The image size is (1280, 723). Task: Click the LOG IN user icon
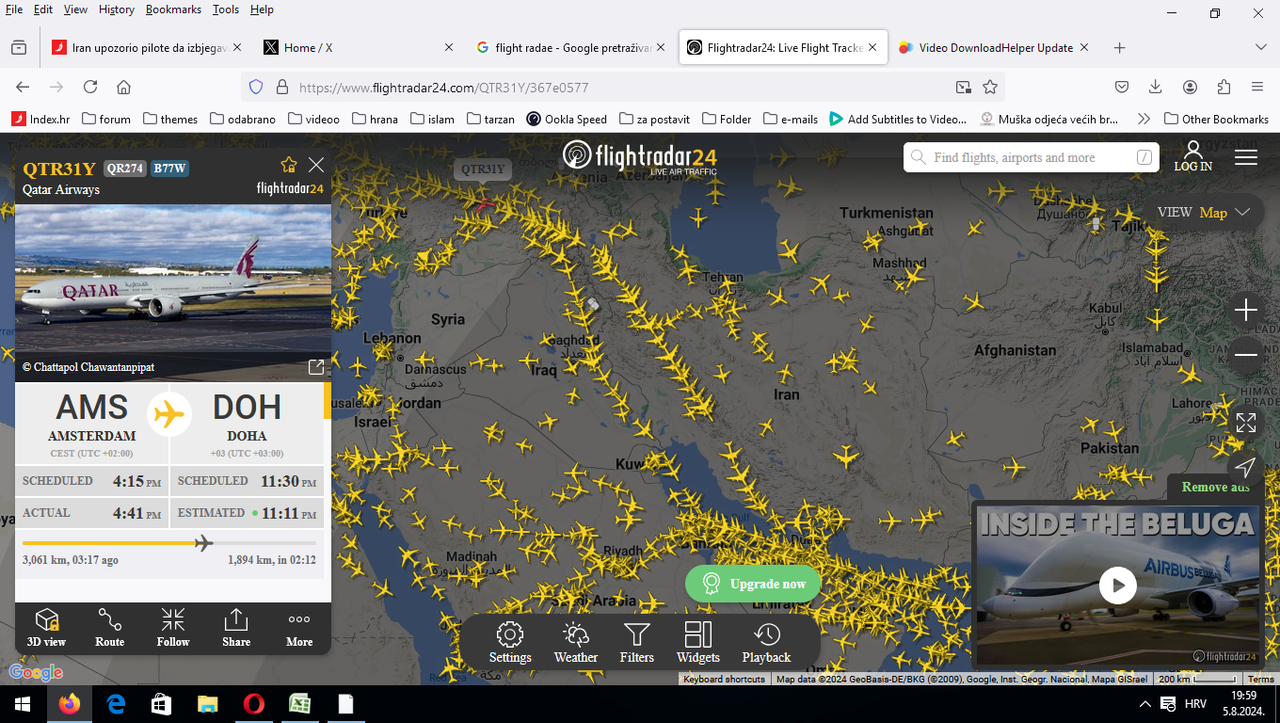click(1193, 156)
